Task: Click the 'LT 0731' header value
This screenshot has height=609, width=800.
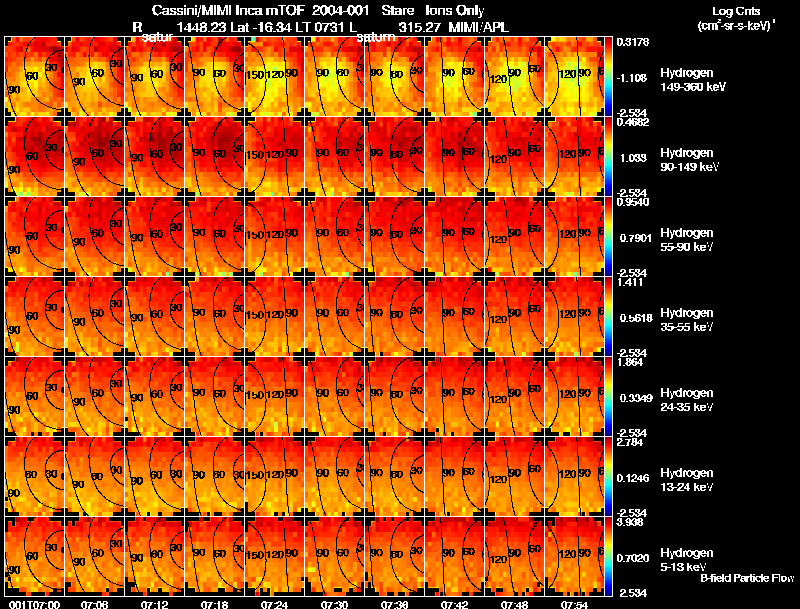Action: click(x=319, y=27)
